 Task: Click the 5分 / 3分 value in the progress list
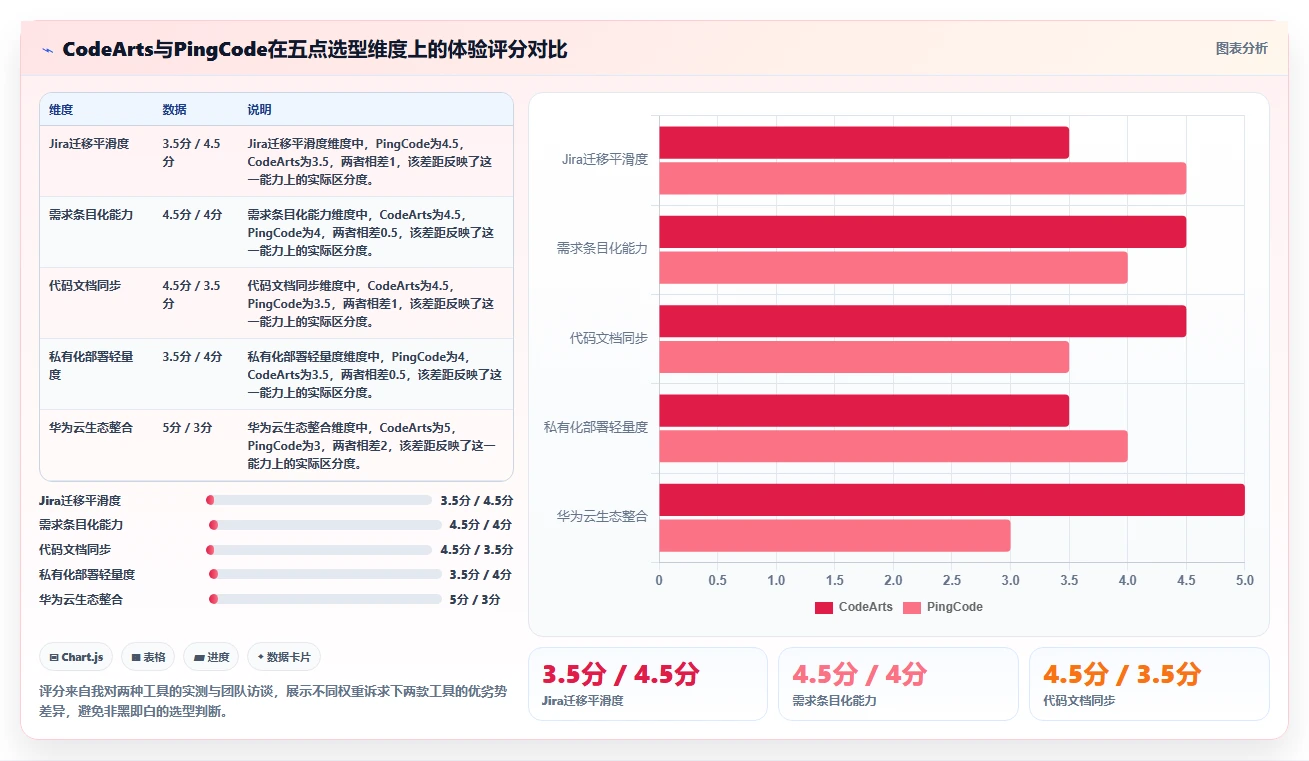[475, 599]
